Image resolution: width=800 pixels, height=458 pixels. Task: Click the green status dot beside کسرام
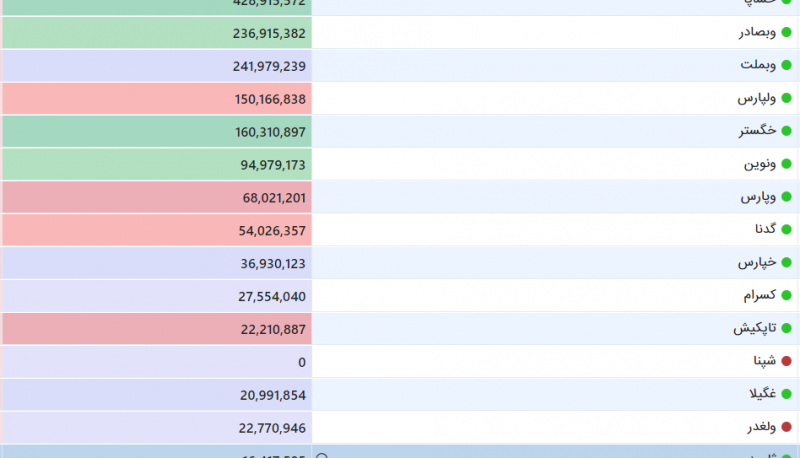point(786,295)
